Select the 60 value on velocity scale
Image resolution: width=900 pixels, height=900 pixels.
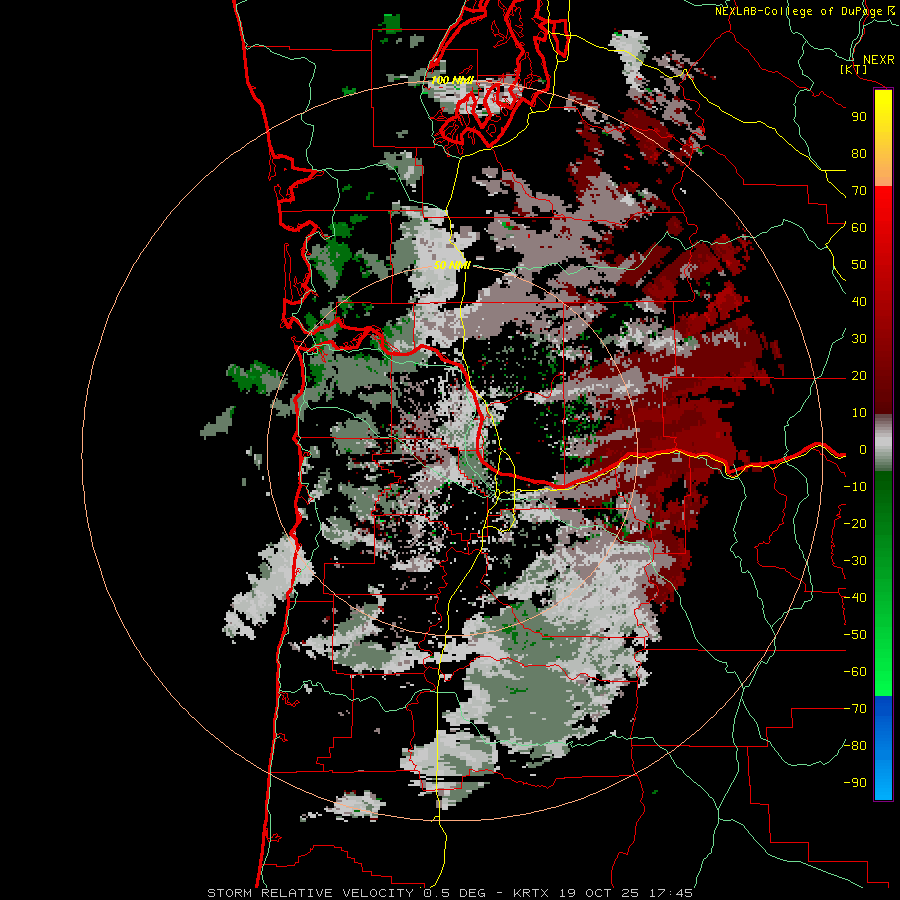(859, 228)
